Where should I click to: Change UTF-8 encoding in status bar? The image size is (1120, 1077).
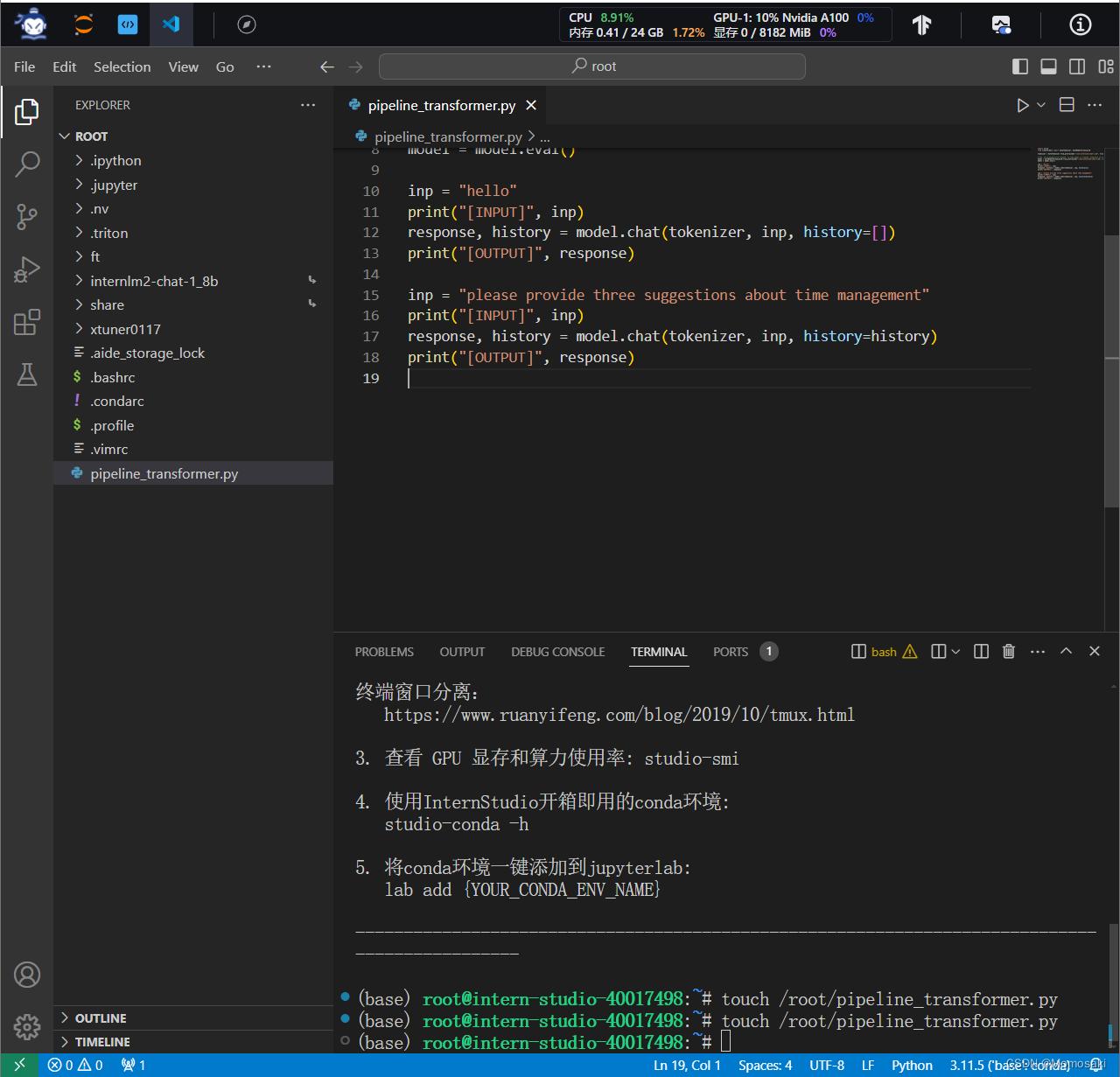[x=827, y=1065]
